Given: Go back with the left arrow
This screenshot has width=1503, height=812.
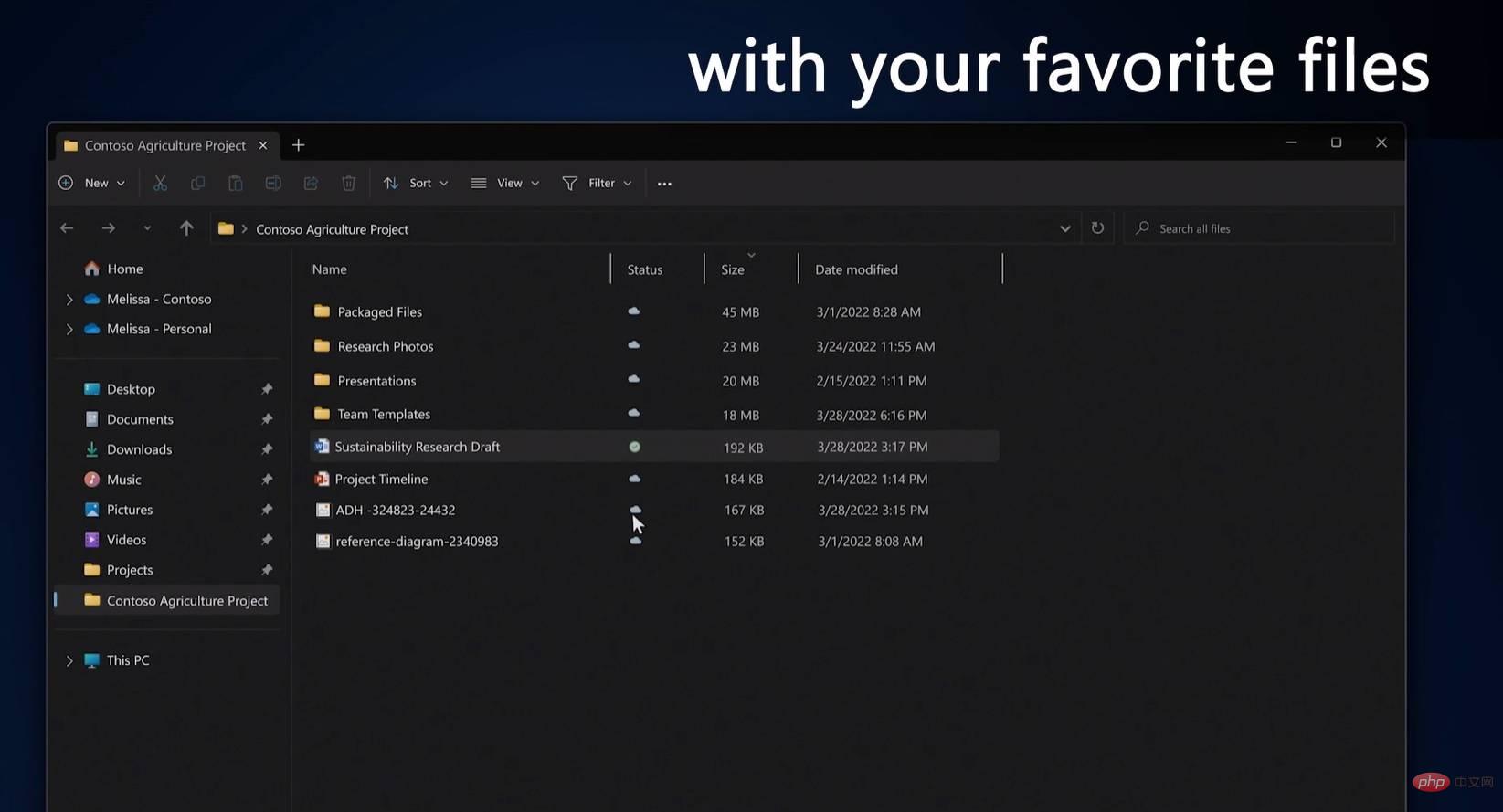Looking at the screenshot, I should pos(67,228).
